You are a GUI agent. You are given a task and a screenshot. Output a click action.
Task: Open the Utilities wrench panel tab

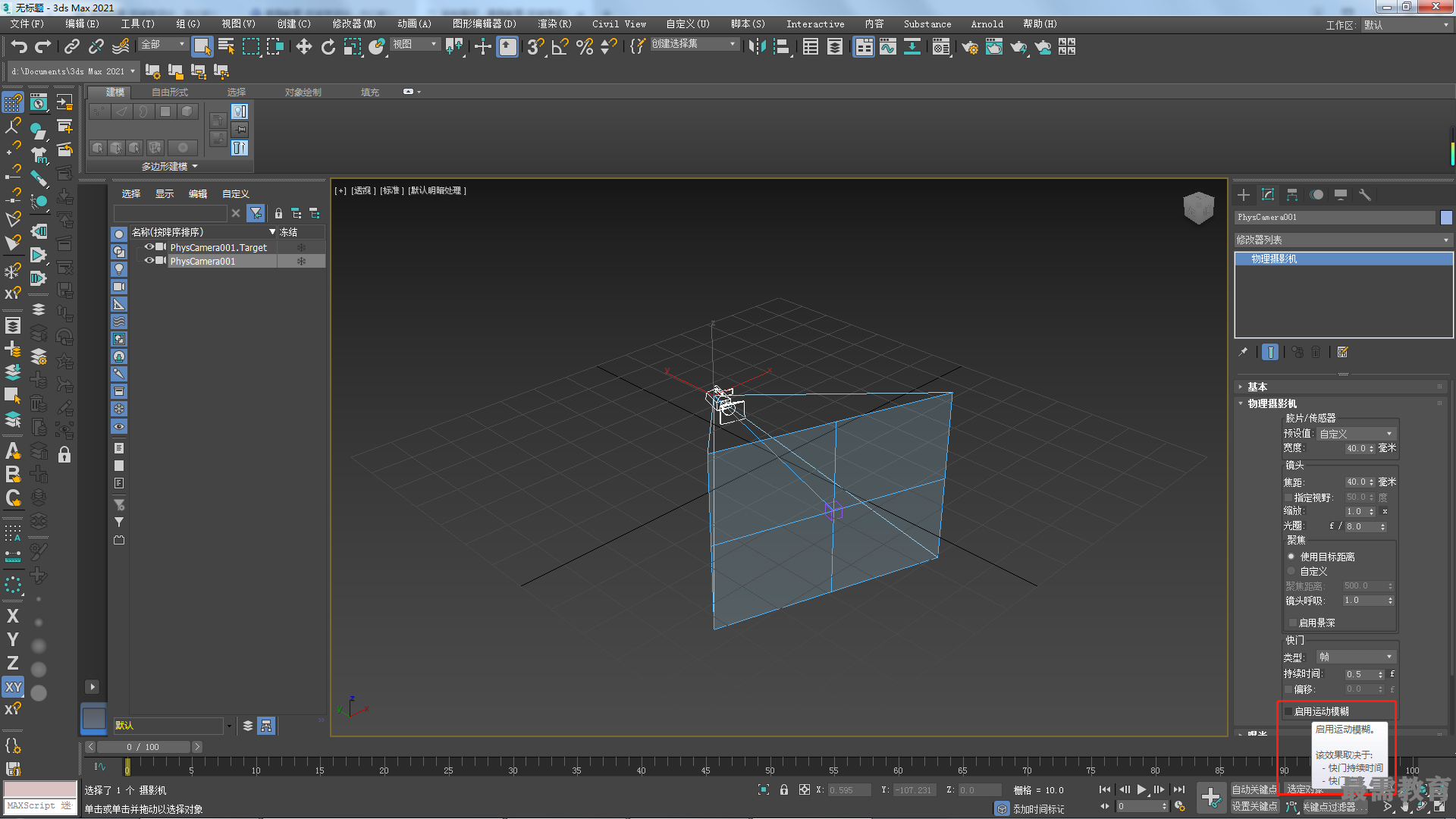pyautogui.click(x=1365, y=195)
